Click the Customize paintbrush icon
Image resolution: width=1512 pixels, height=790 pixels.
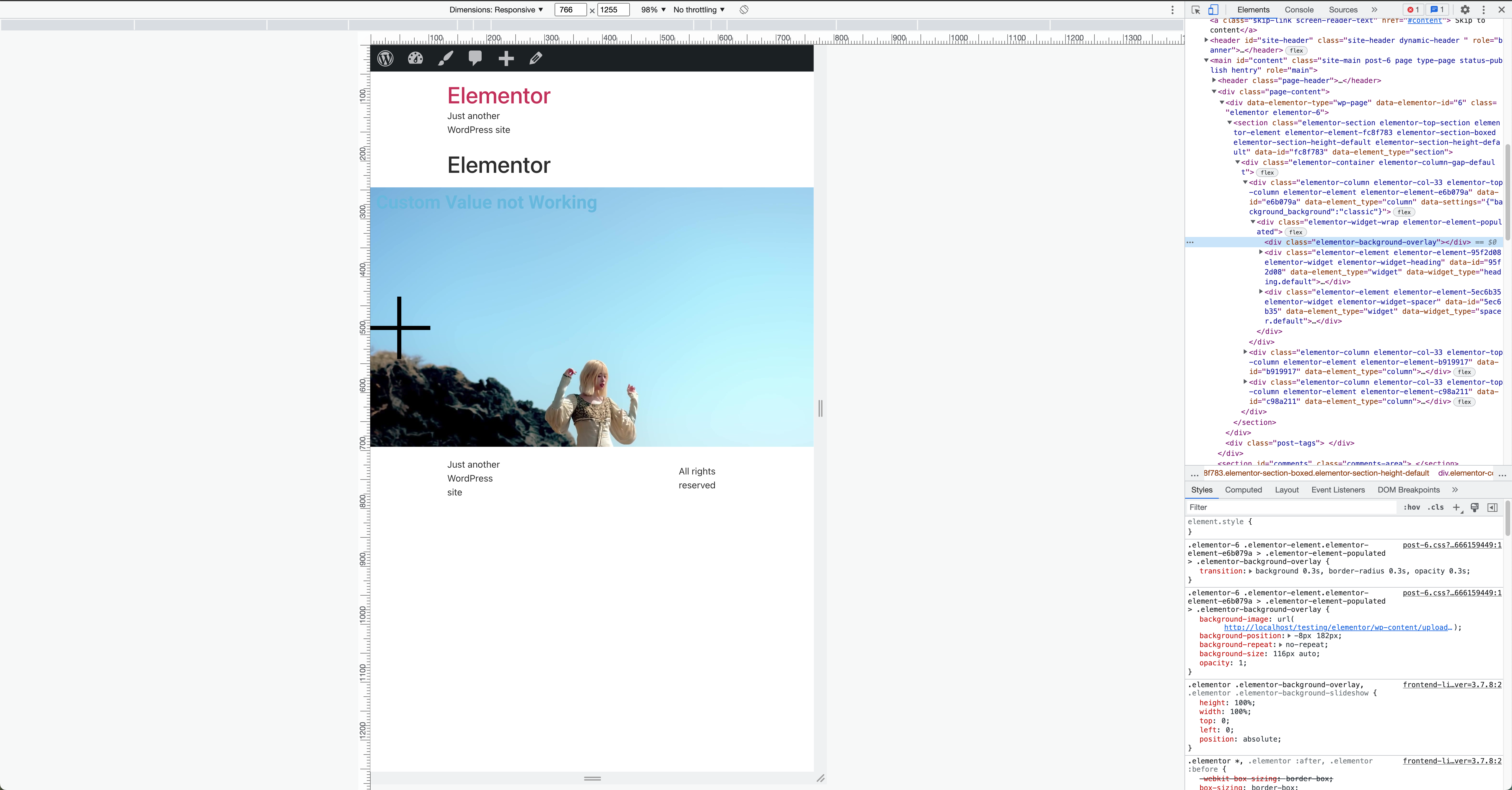tap(446, 58)
